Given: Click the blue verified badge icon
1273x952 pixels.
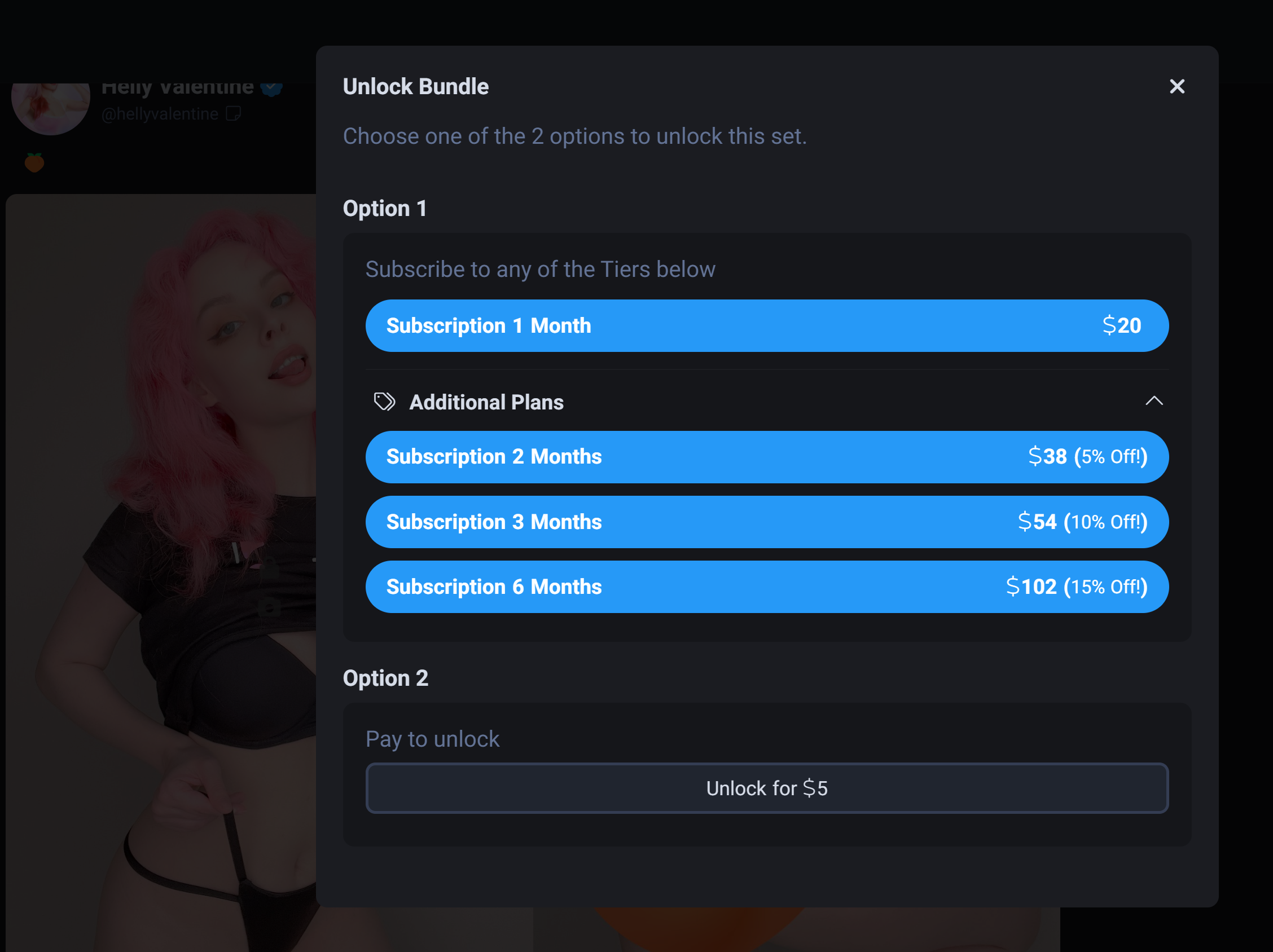Looking at the screenshot, I should click(x=271, y=89).
